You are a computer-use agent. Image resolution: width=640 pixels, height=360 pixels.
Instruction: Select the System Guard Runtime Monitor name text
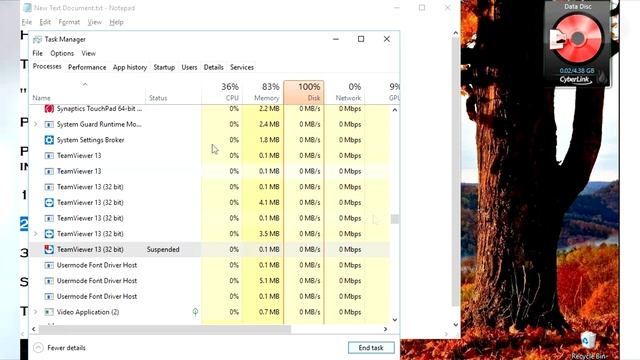tap(99, 124)
